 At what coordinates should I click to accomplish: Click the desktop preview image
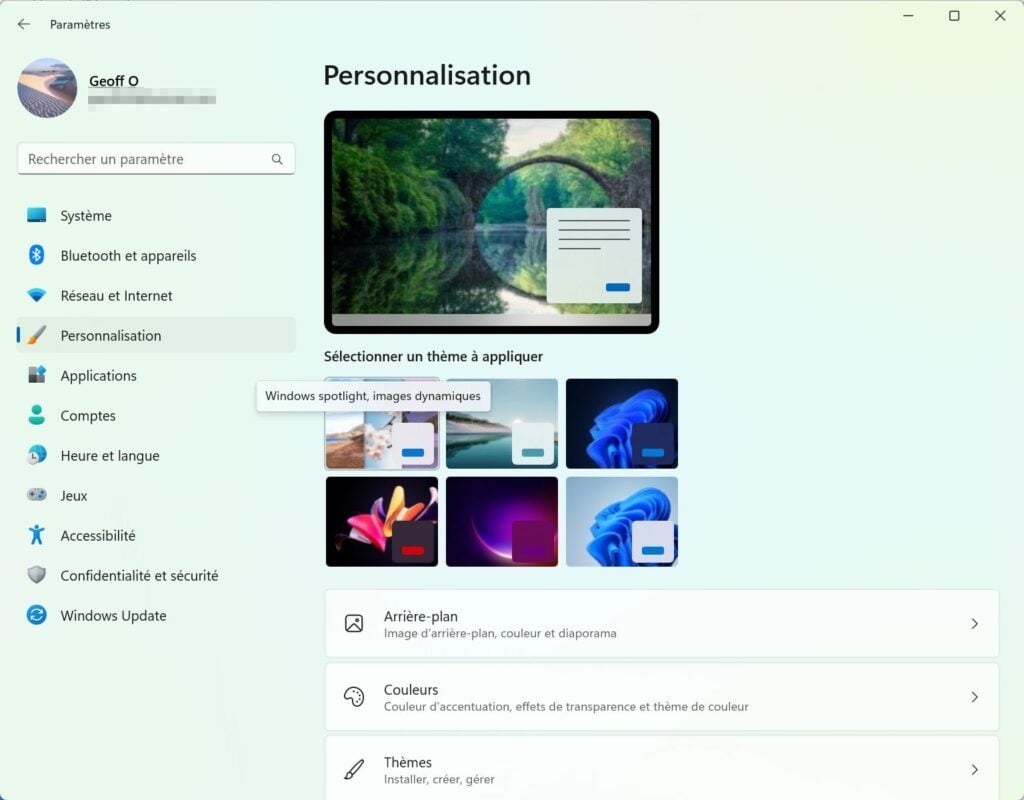pyautogui.click(x=491, y=222)
